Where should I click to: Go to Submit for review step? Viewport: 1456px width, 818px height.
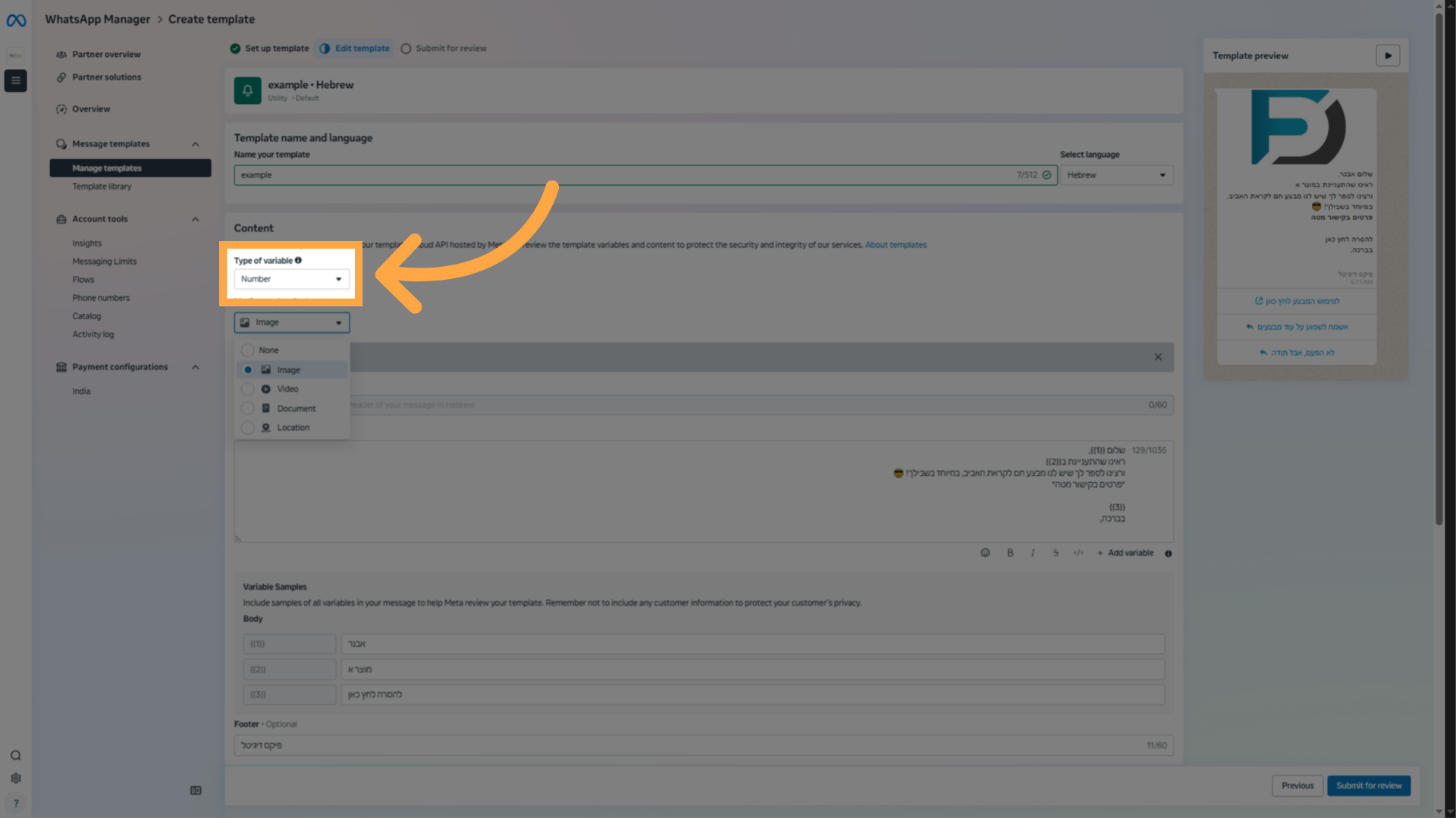(444, 49)
